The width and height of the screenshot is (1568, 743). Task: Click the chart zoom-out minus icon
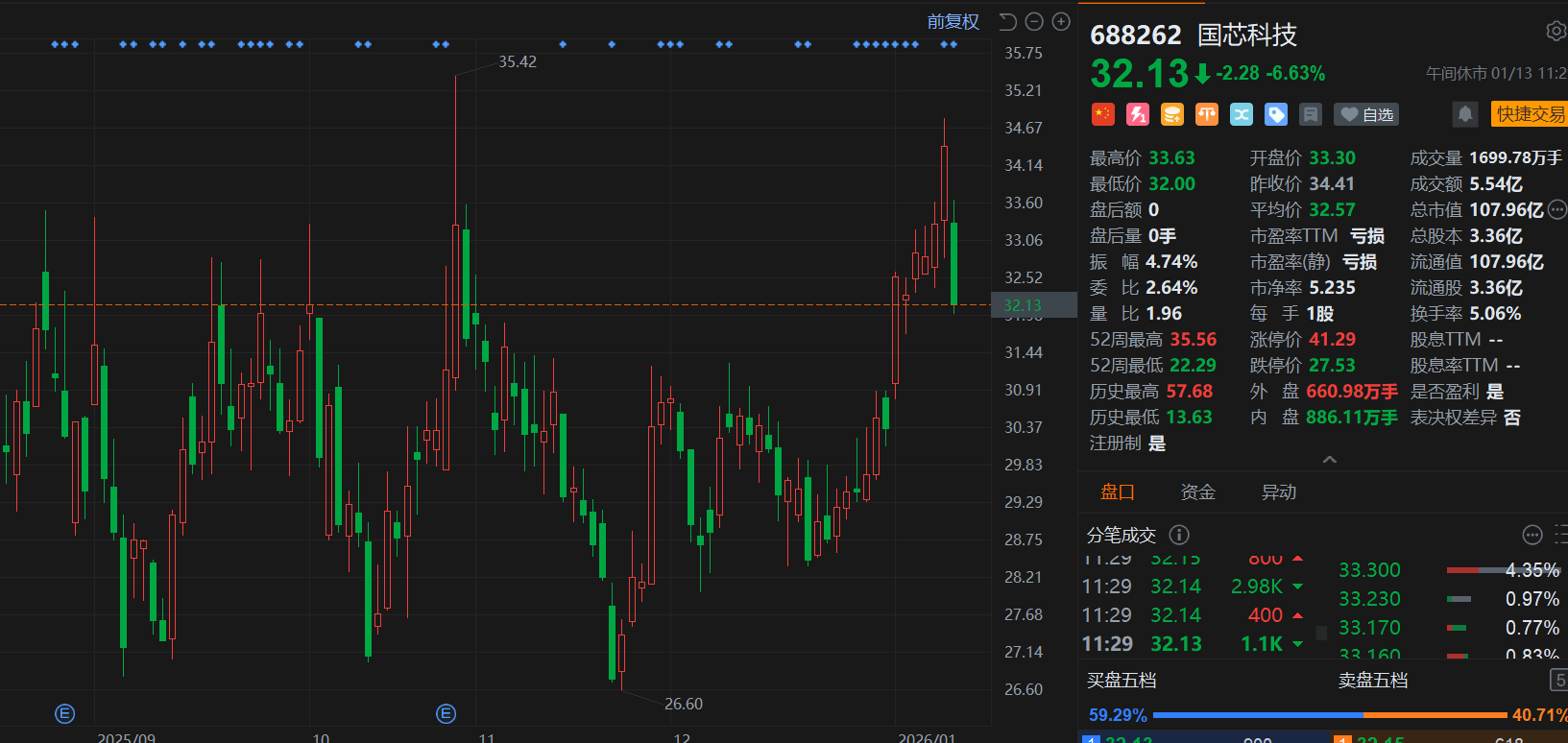coord(1034,22)
